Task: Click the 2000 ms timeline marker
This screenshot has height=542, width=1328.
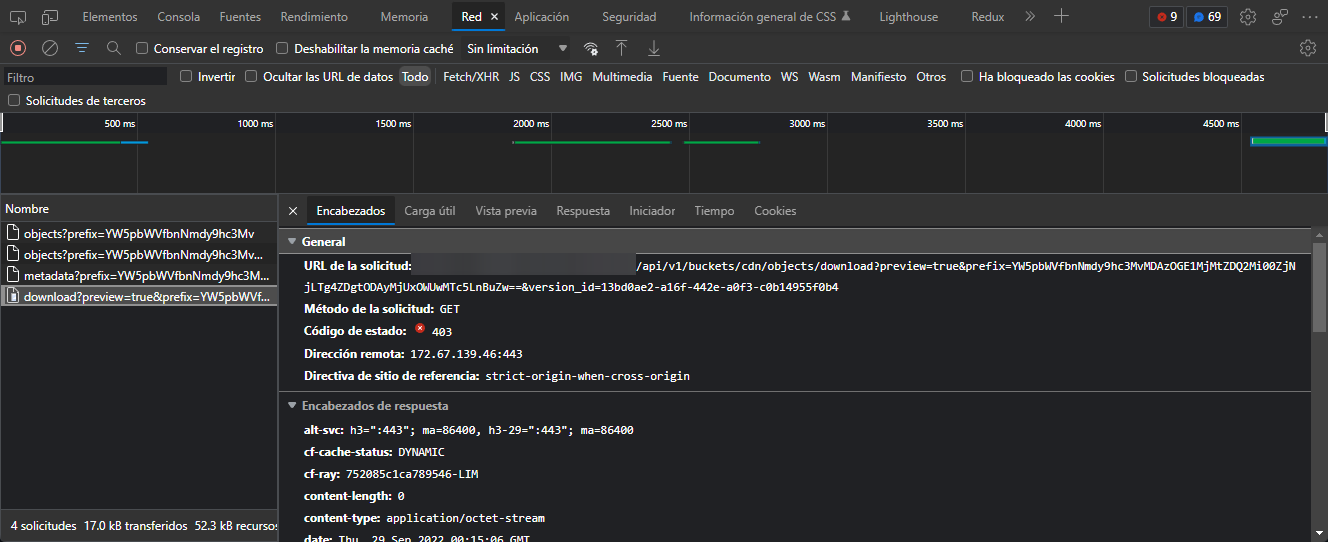Action: pos(531,124)
